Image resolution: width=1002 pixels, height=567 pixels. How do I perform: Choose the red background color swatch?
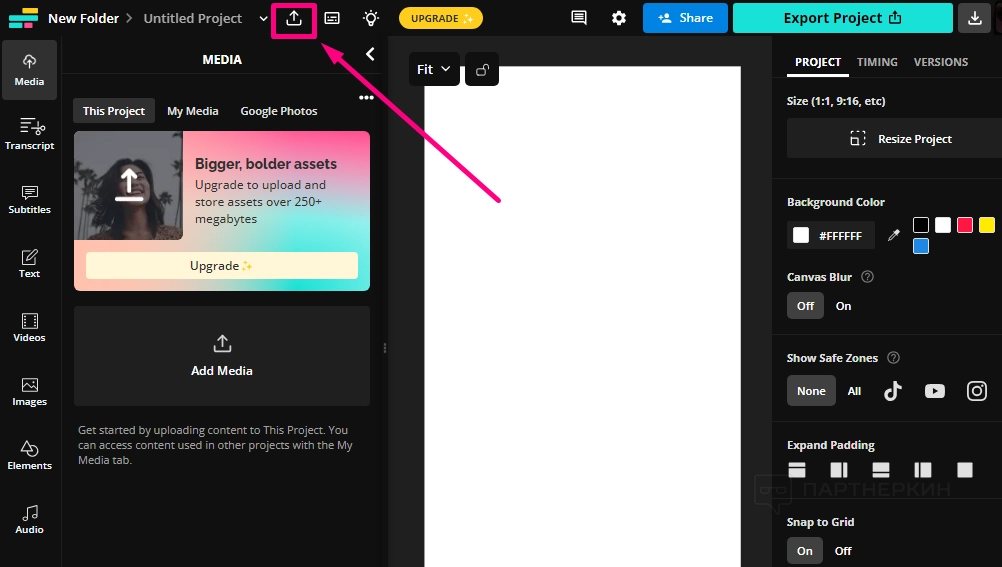pyautogui.click(x=965, y=225)
